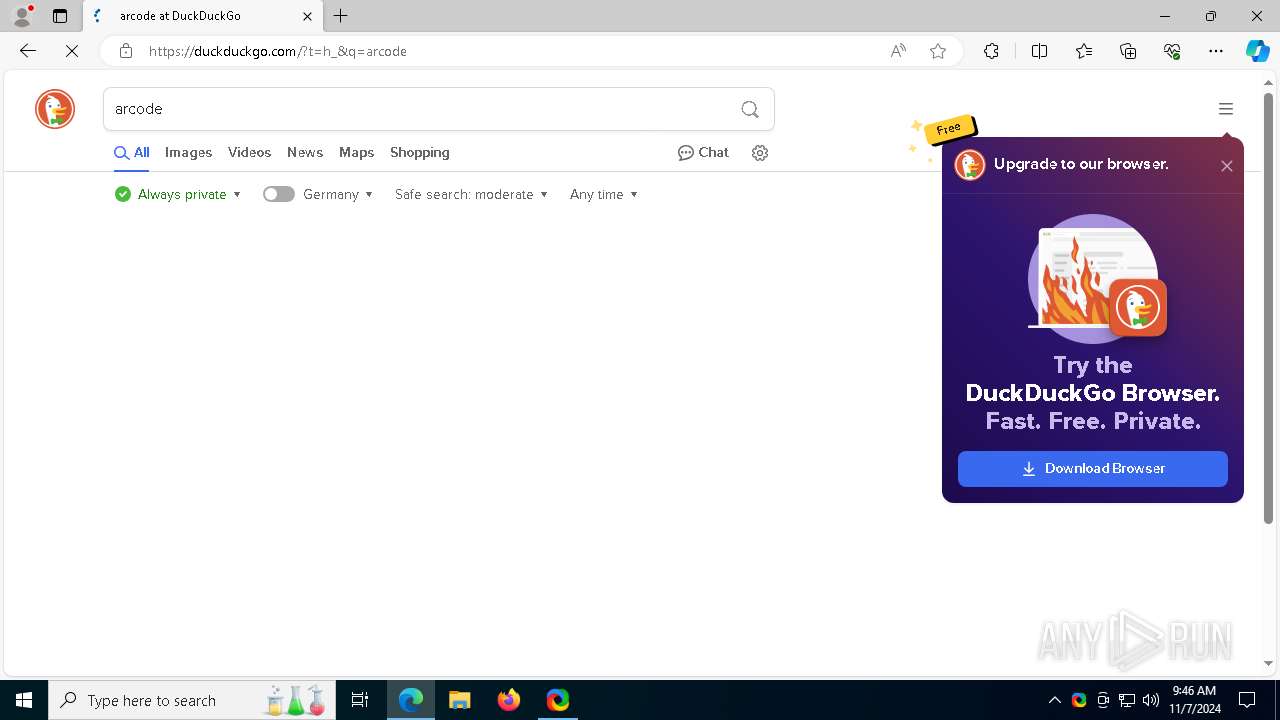
Task: Open notification center icon
Action: (1247, 700)
